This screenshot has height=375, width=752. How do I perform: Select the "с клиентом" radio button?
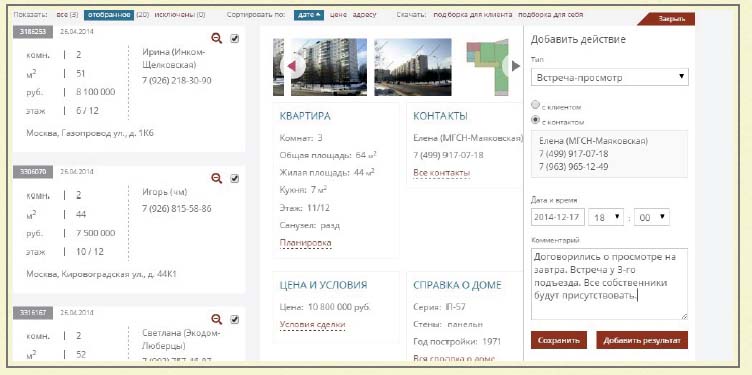535,105
